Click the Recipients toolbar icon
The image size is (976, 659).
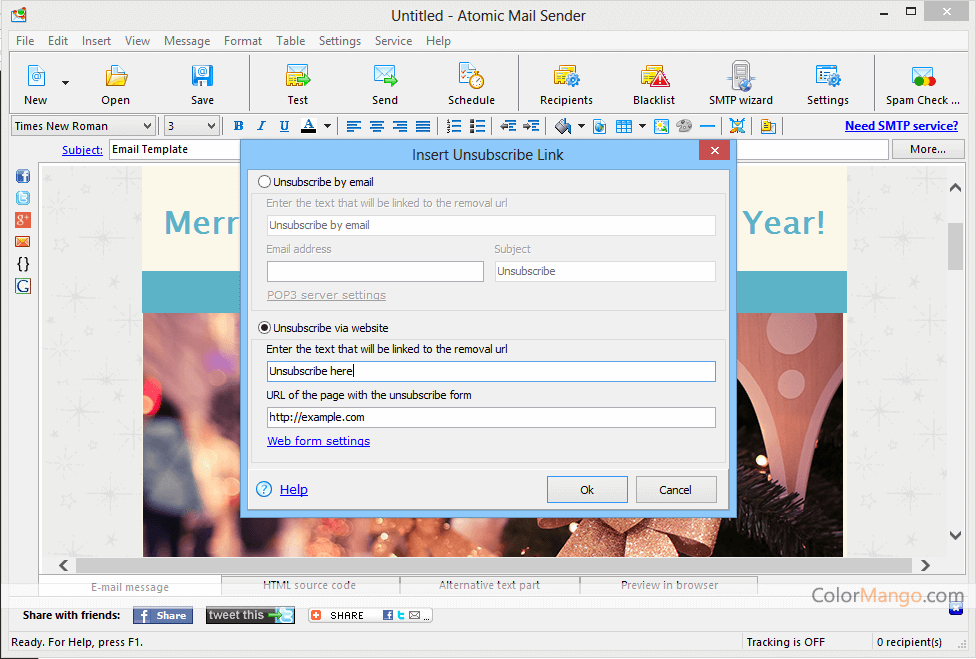pyautogui.click(x=566, y=83)
